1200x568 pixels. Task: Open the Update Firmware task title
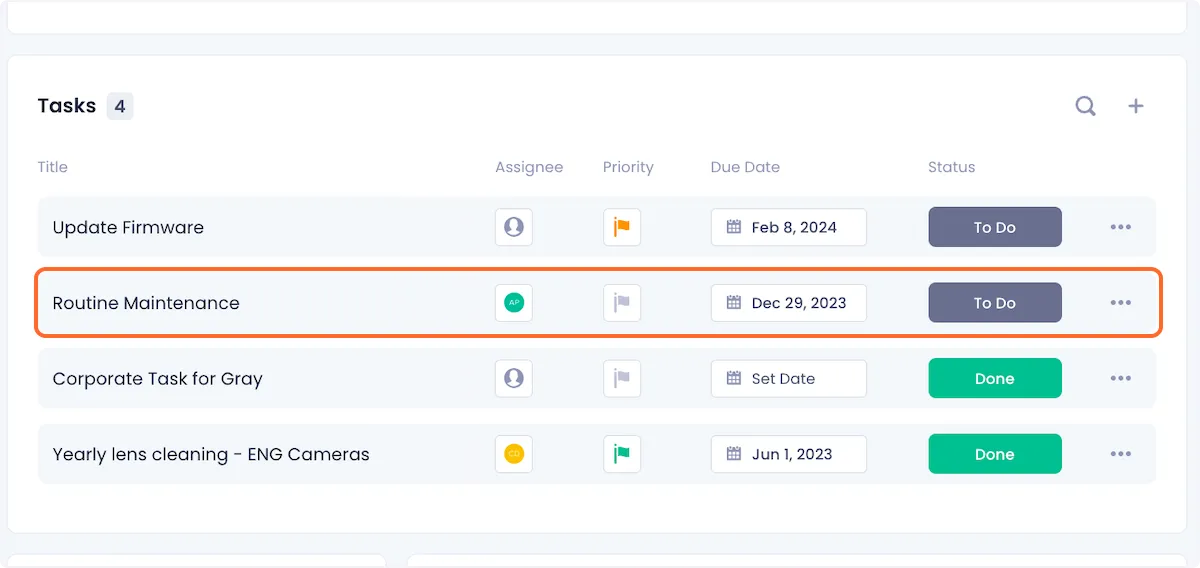coord(128,227)
